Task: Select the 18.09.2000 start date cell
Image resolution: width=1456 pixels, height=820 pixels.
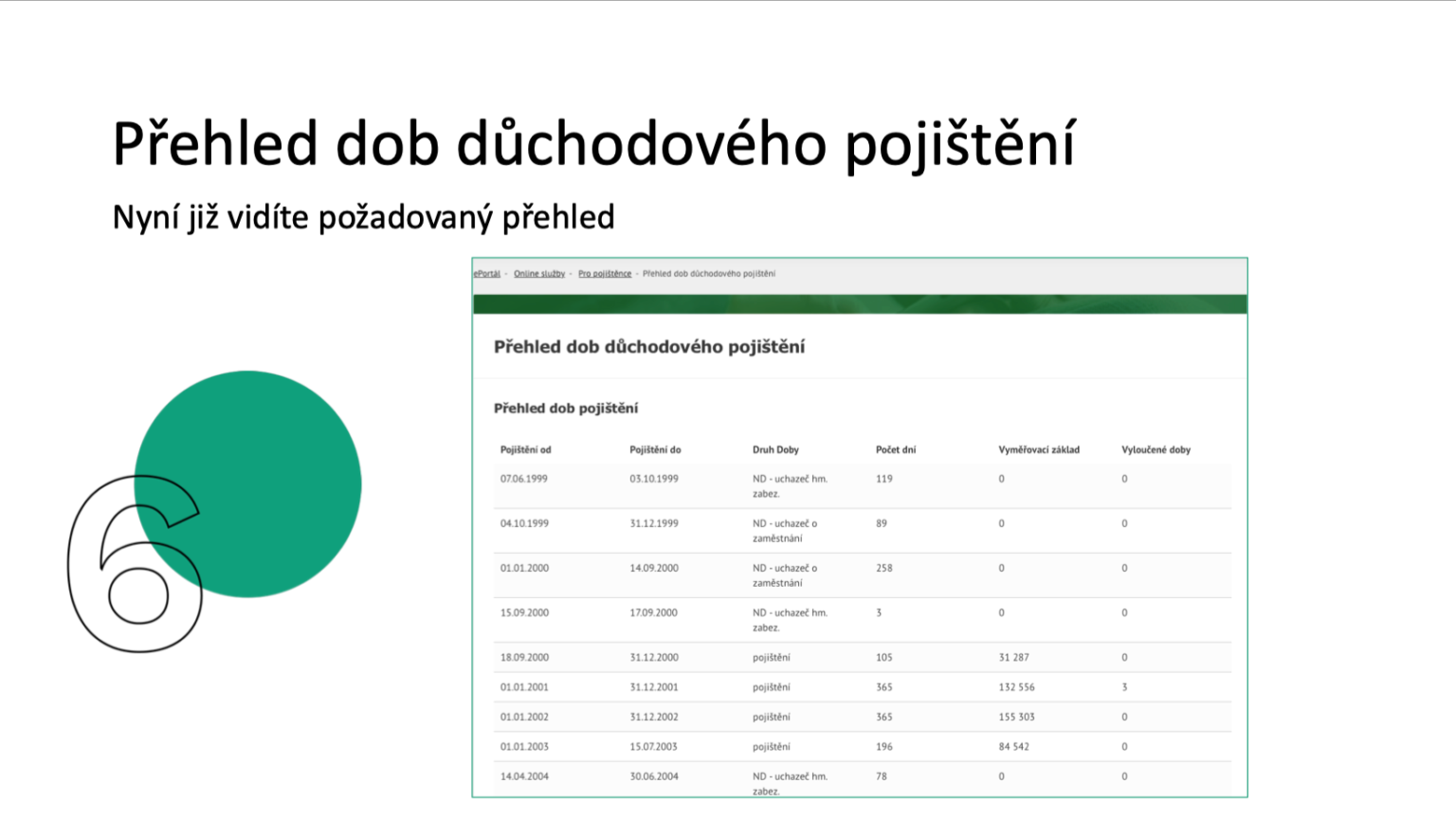Action: [x=524, y=658]
